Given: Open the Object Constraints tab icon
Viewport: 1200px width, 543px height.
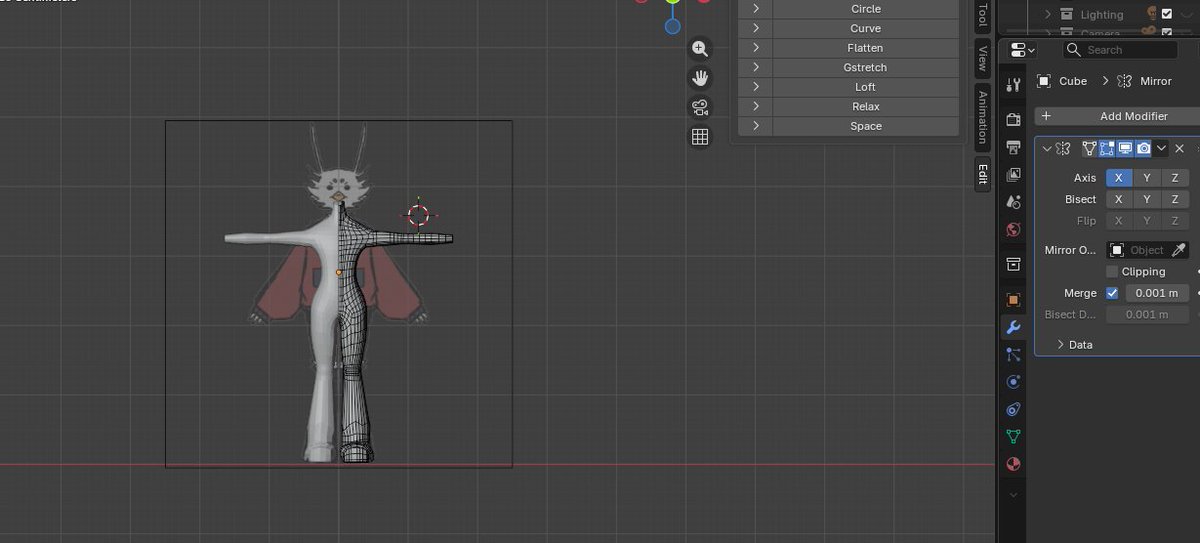Looking at the screenshot, I should (x=1013, y=409).
